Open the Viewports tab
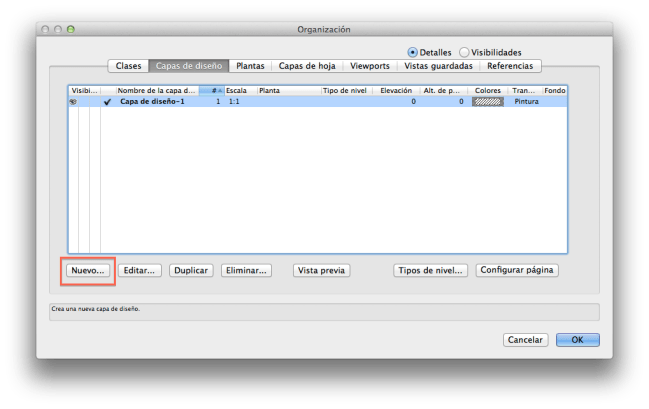This screenshot has height=409, width=649. (371, 66)
